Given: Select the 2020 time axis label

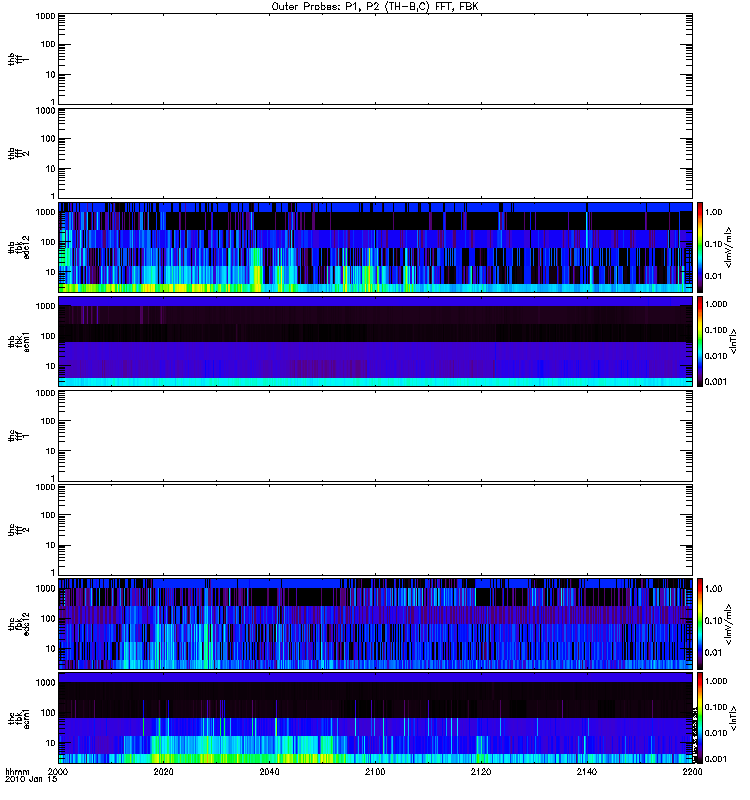Looking at the screenshot, I should pos(163,771).
